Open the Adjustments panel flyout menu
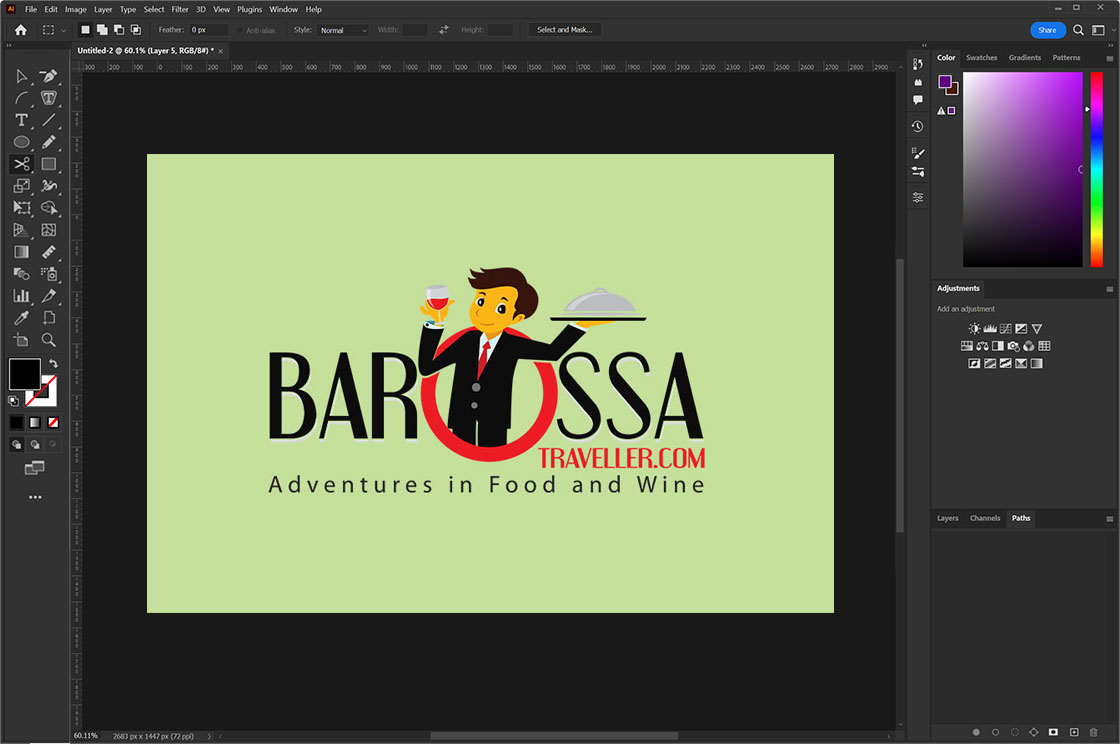The width and height of the screenshot is (1120, 744). pos(1109,289)
